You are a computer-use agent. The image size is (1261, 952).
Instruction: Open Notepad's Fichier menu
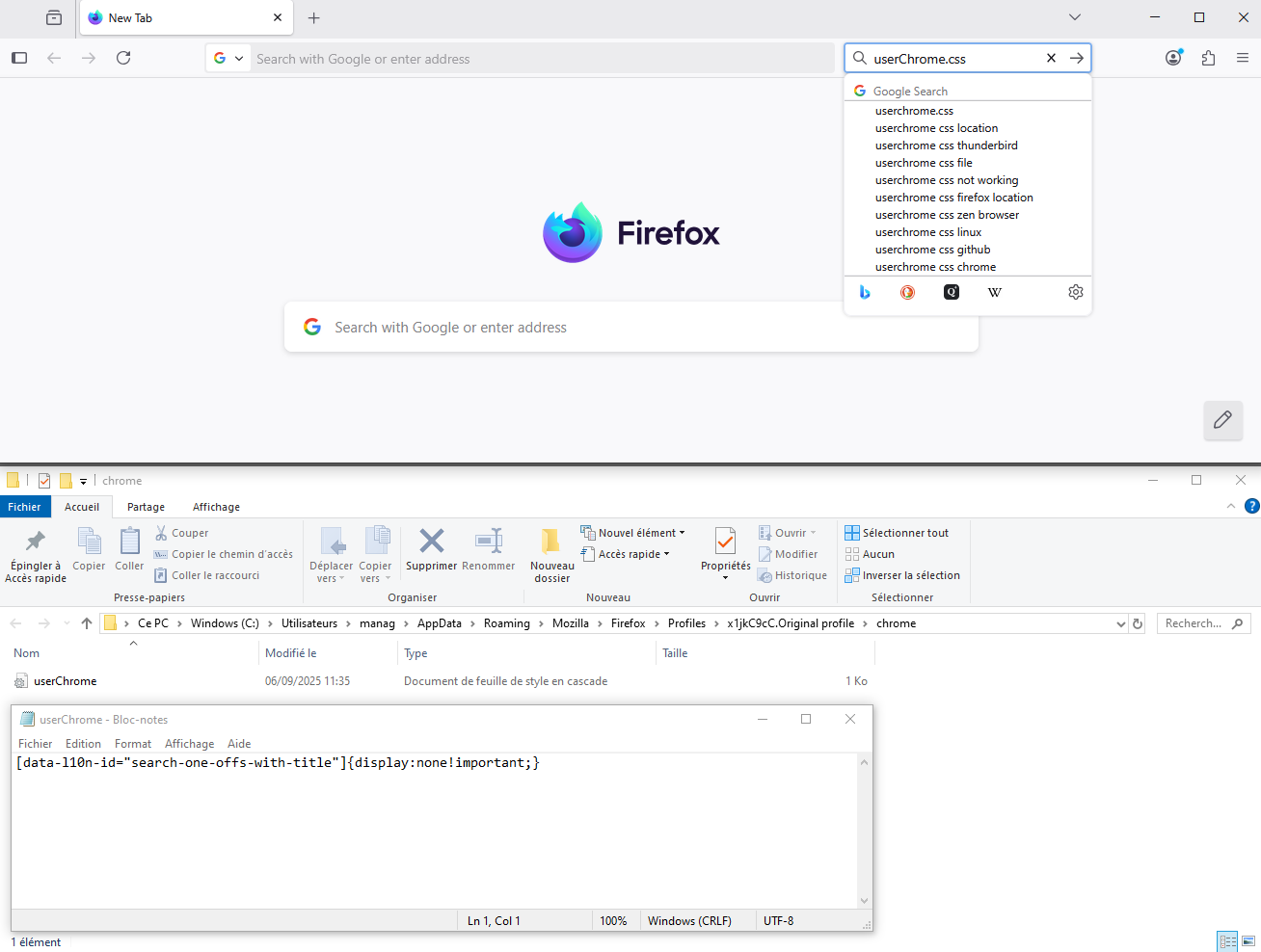click(x=35, y=744)
